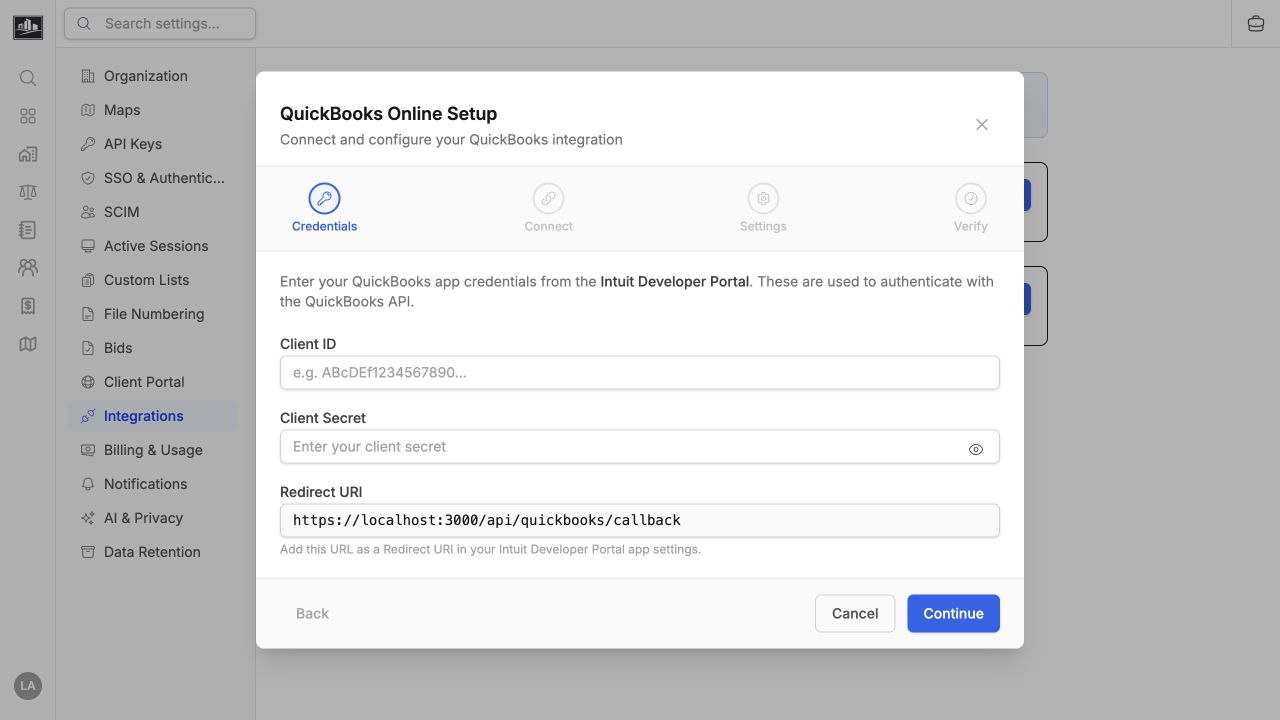Click the Redirect URI field
Viewport: 1280px width, 720px height.
[640, 520]
